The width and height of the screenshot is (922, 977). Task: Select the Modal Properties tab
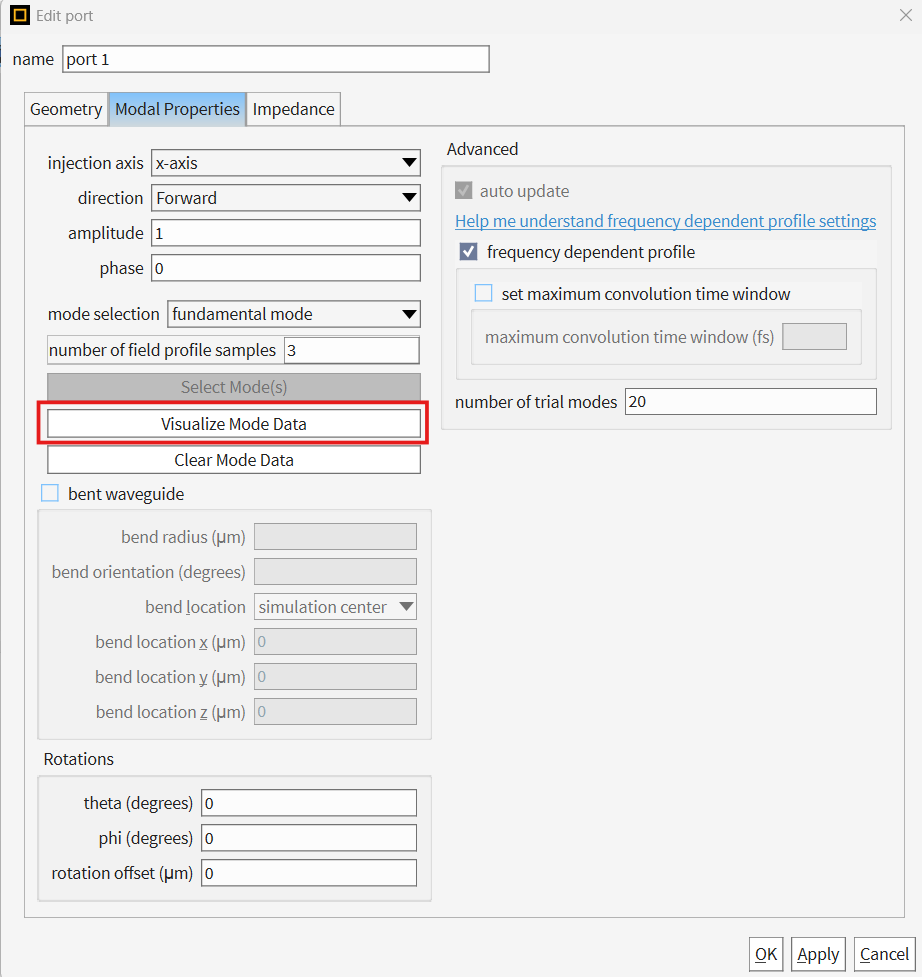[177, 109]
